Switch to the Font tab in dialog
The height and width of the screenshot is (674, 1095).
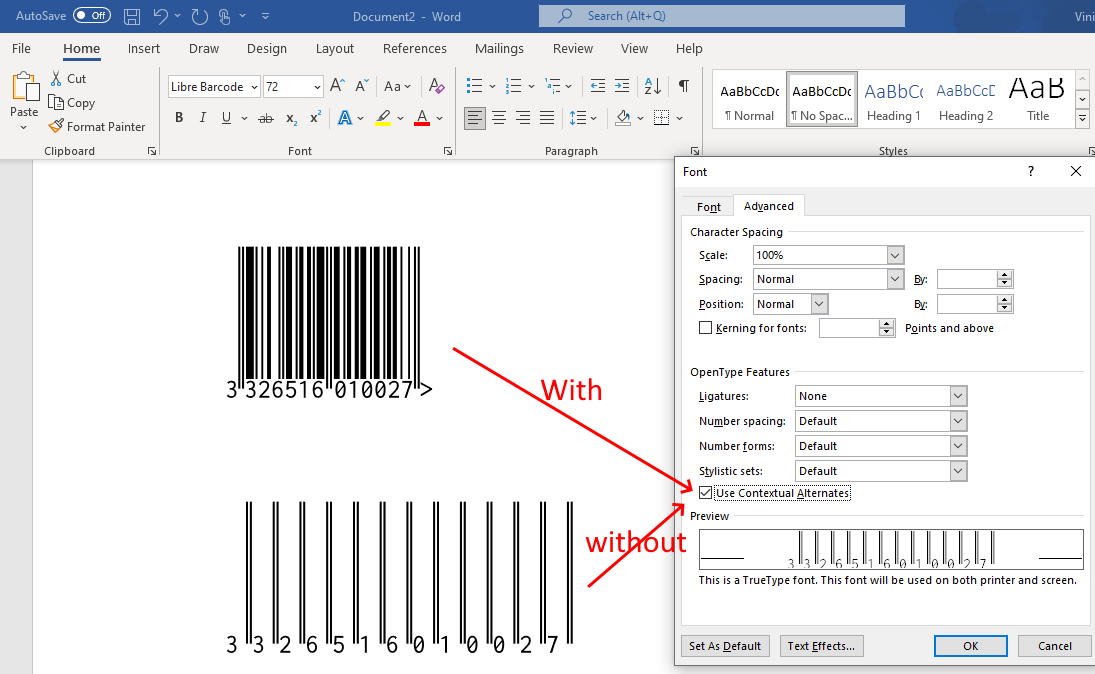pos(708,207)
